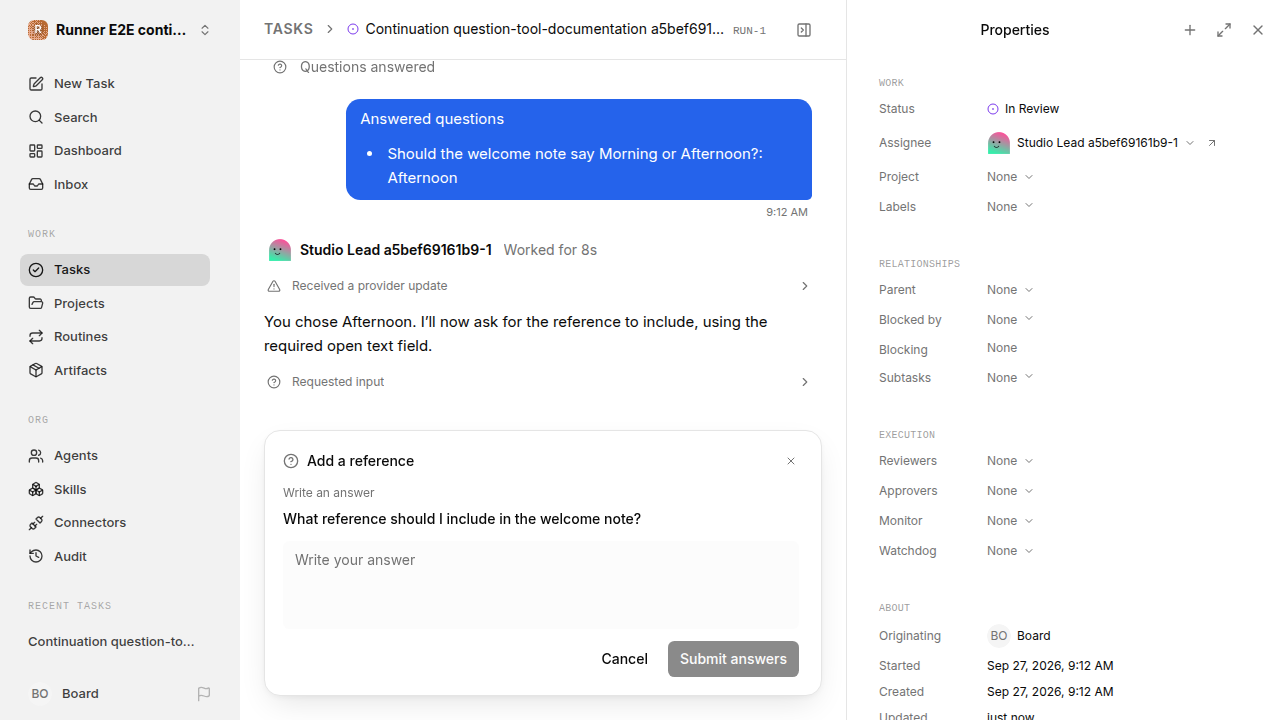Go to Agents
1280x720 pixels.
[115, 456]
